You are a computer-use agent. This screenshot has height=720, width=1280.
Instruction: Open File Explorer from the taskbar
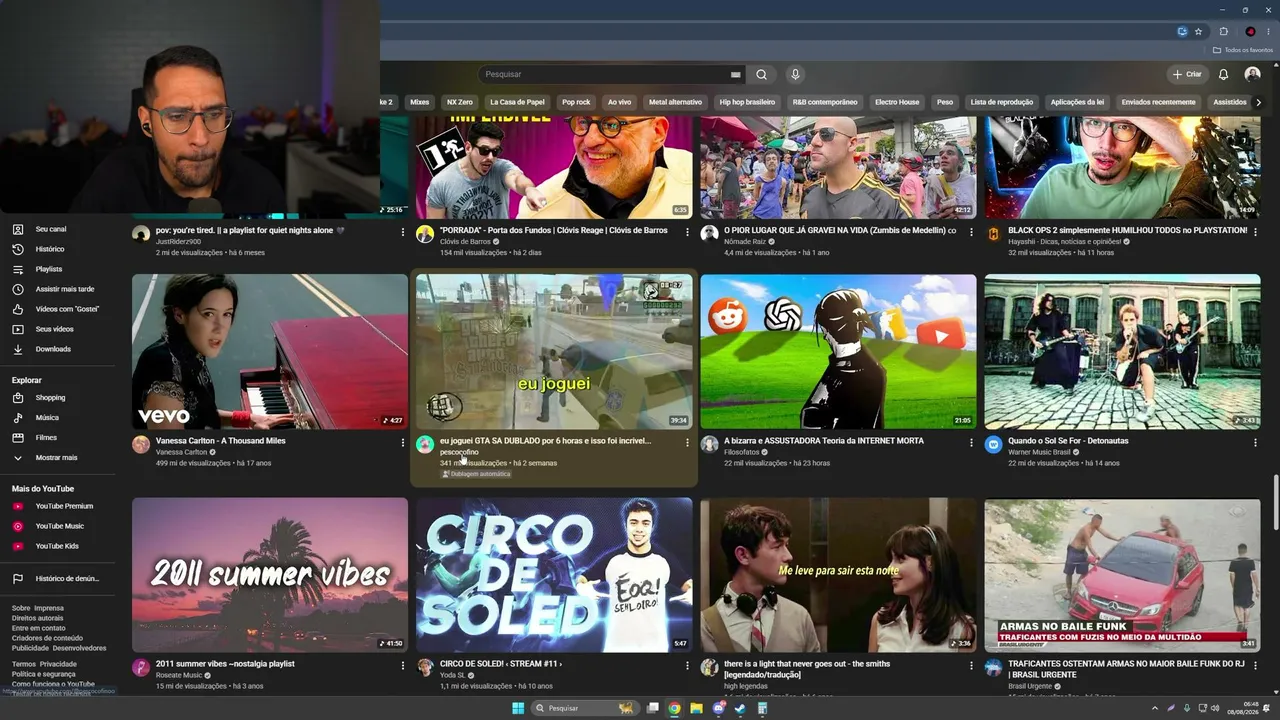(x=696, y=708)
